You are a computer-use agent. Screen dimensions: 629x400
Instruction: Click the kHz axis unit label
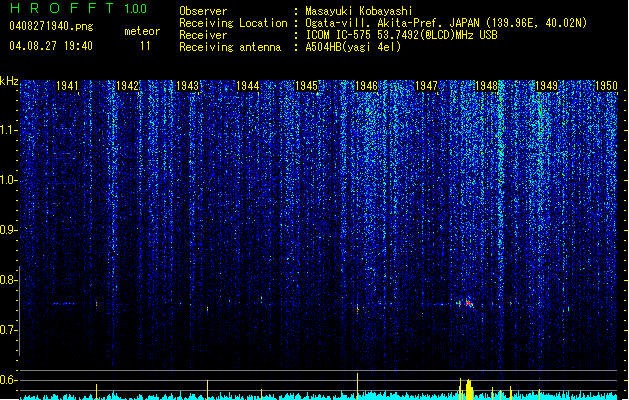pos(9,81)
